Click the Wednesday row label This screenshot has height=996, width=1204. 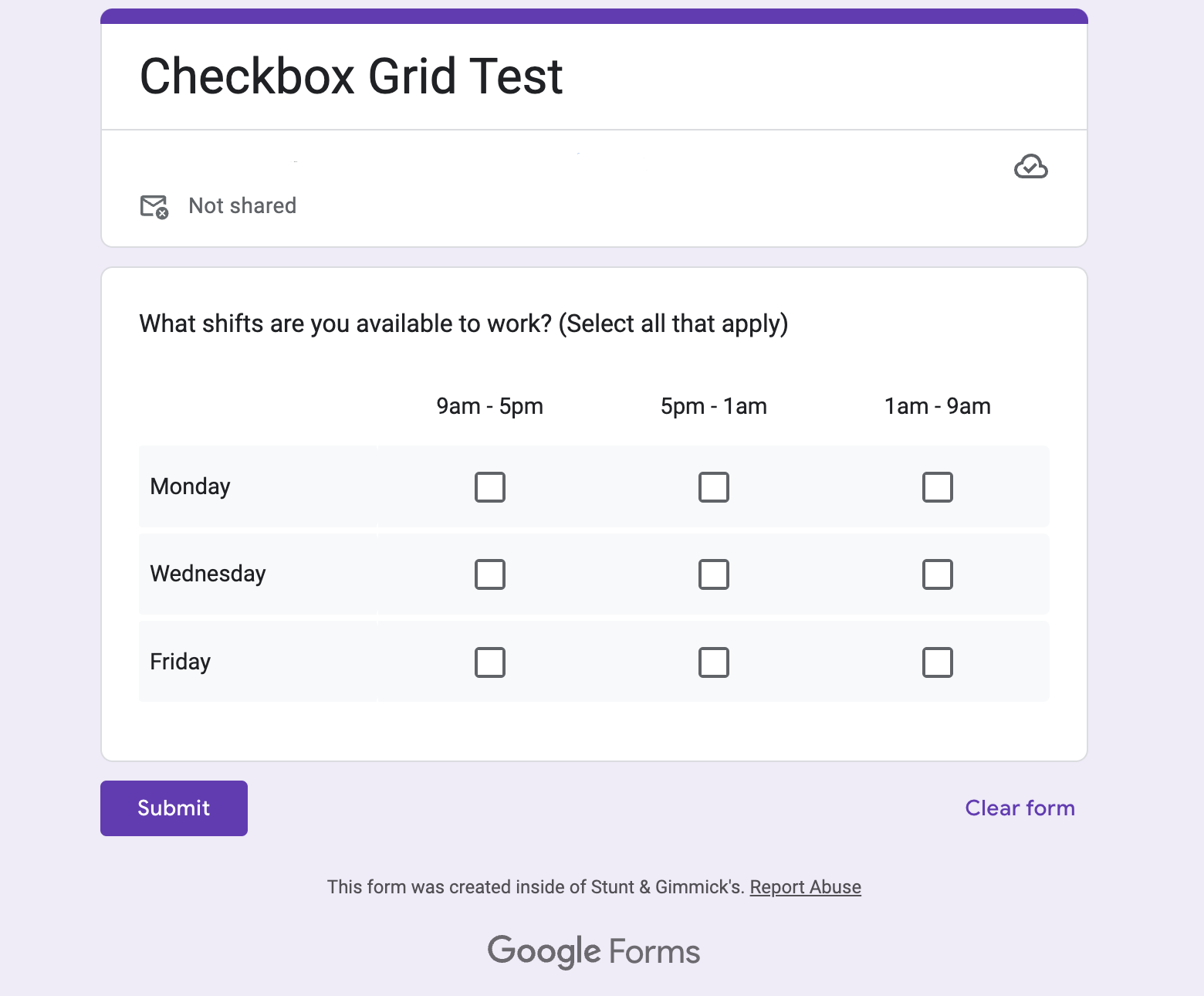pos(208,574)
